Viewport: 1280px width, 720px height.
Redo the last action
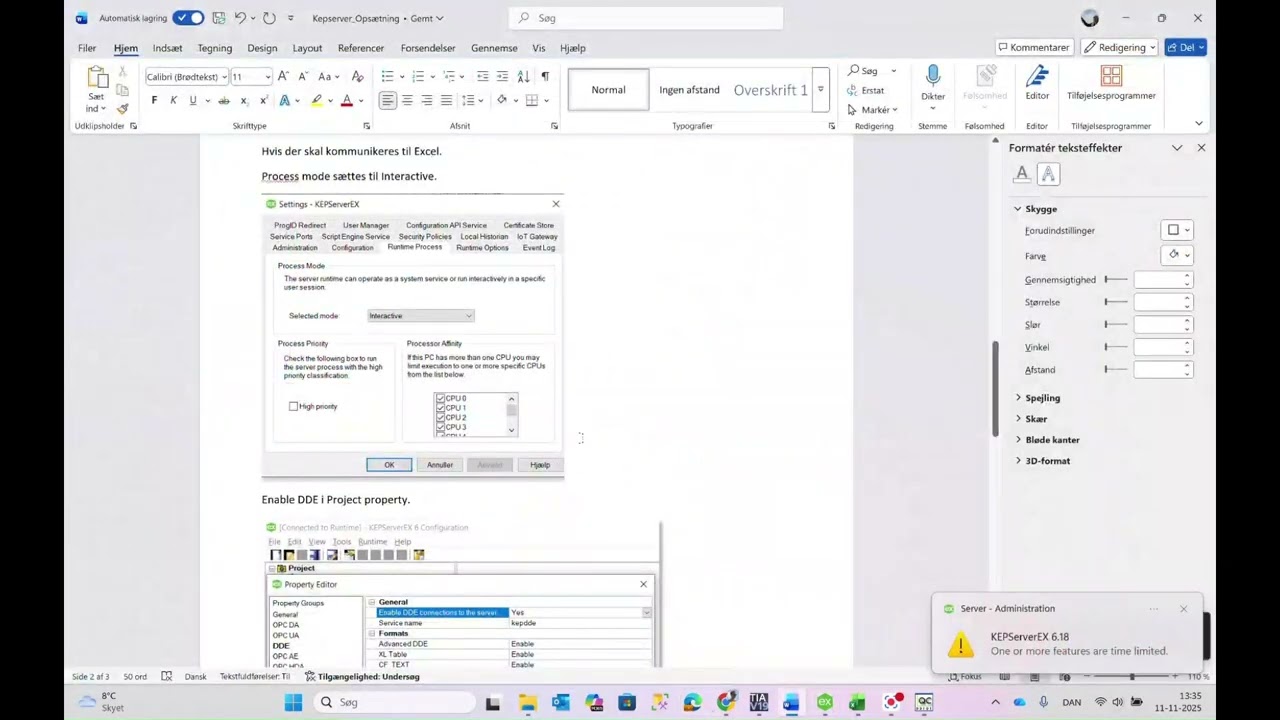click(x=269, y=18)
